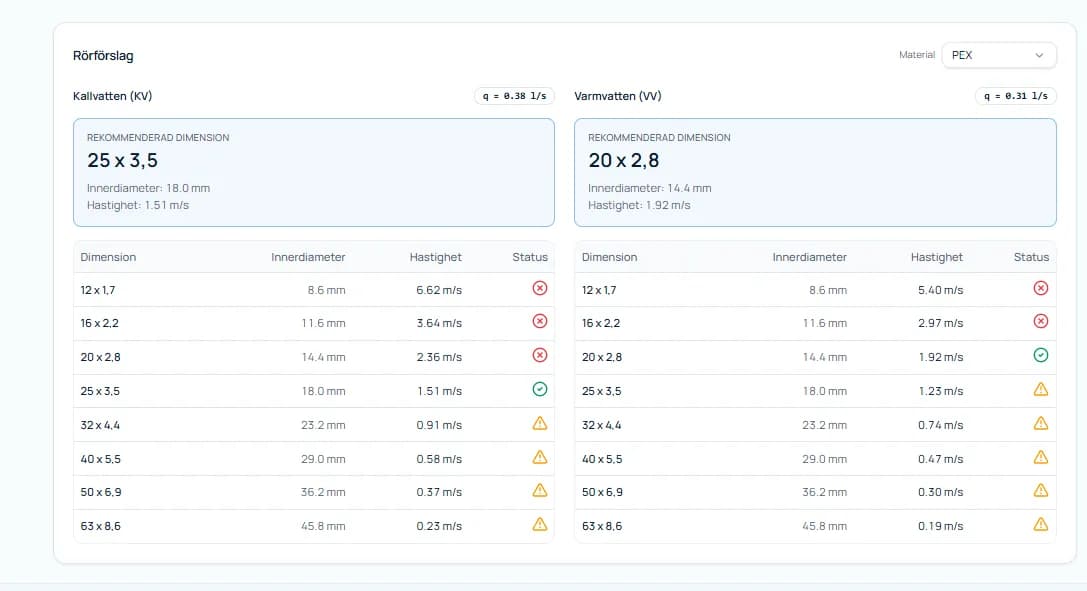
Task: Select Varmvatten inner diameter 45.8 mm
Action: (824, 527)
